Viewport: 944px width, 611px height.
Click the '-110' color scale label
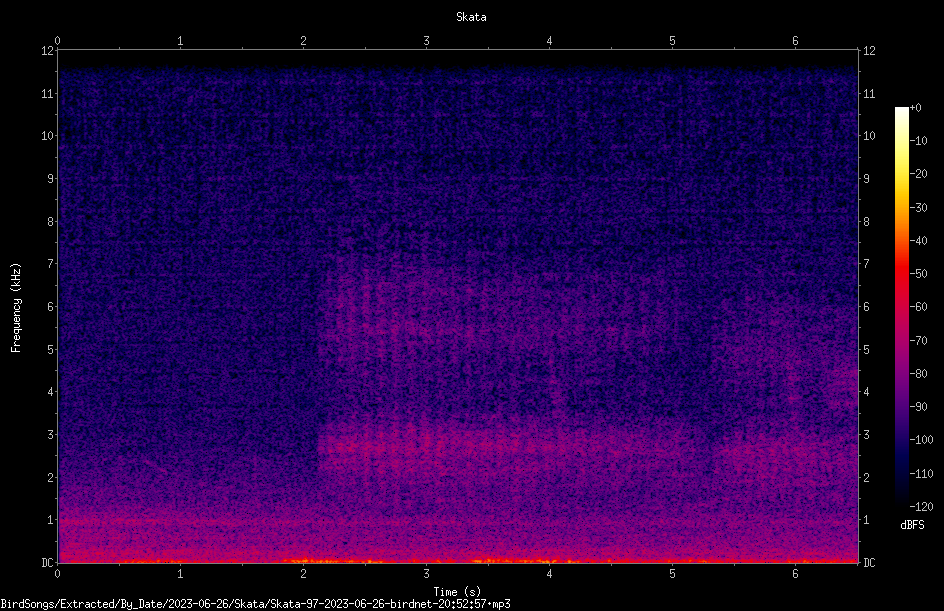pos(921,474)
